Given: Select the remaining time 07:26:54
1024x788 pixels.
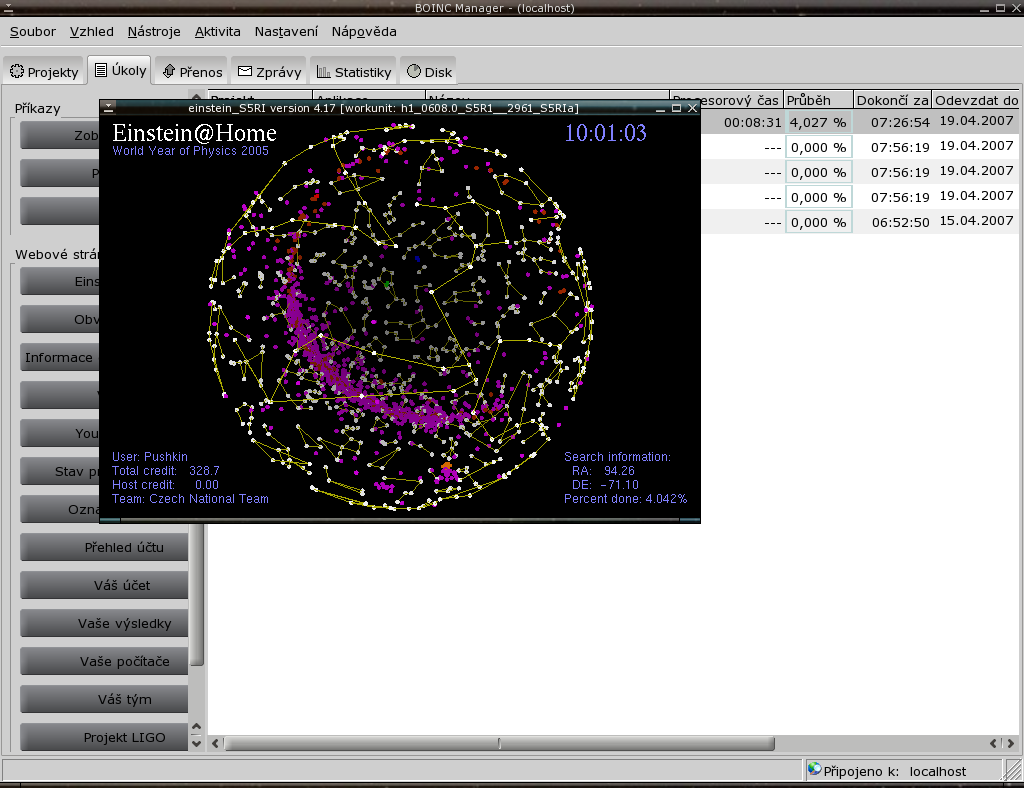Looking at the screenshot, I should [900, 122].
